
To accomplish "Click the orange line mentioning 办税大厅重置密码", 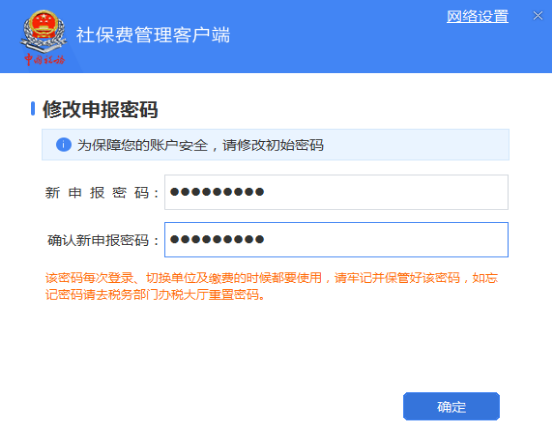I will tap(155, 294).
